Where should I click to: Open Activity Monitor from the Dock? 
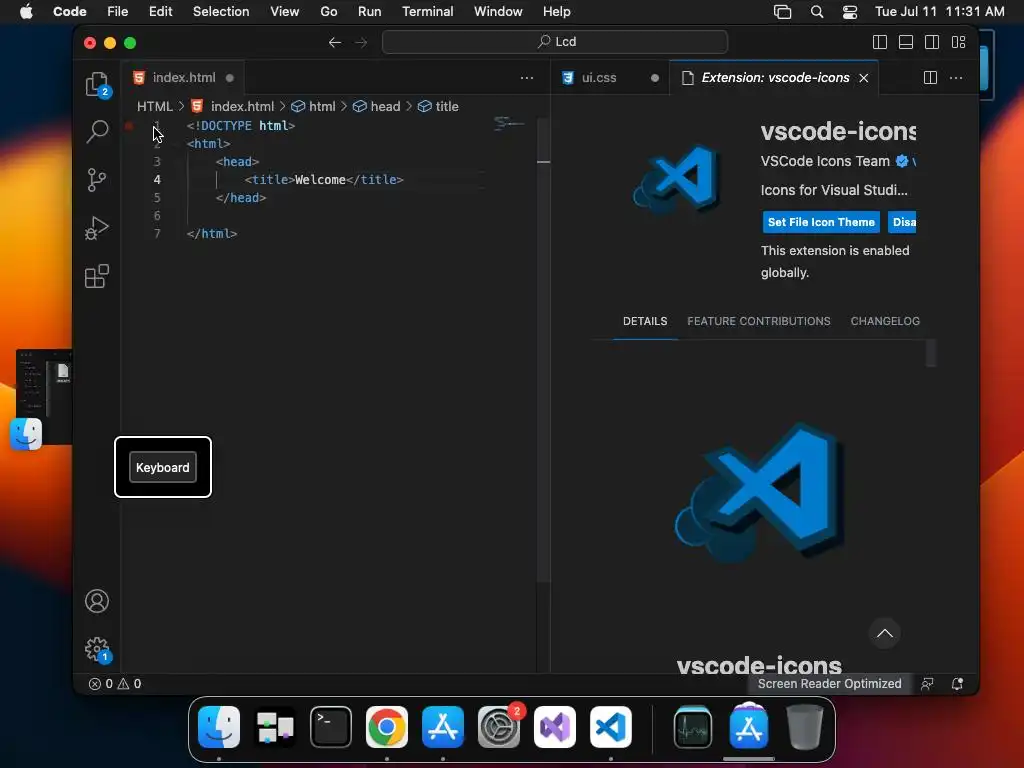tap(693, 727)
